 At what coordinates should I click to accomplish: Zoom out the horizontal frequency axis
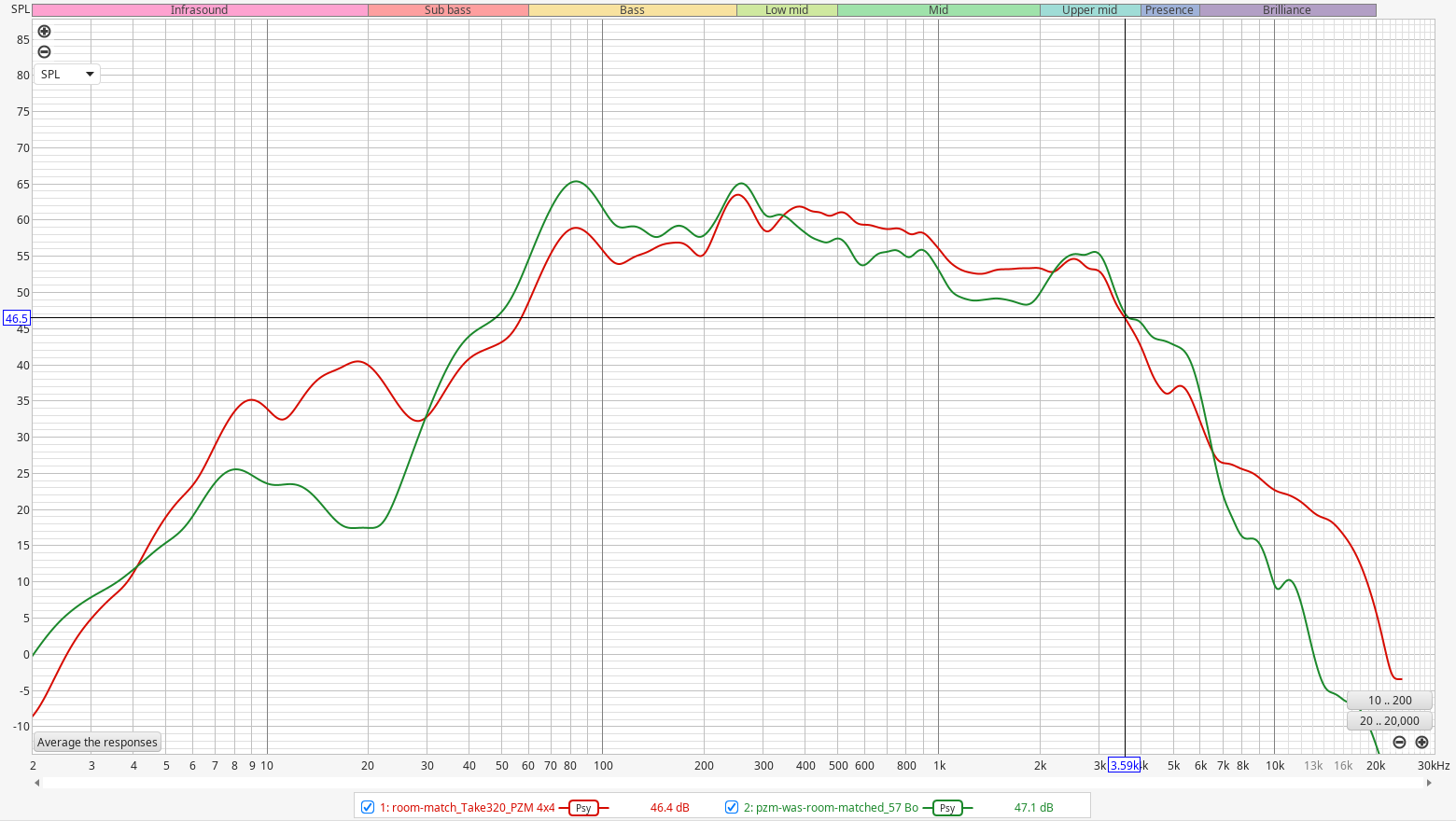1399,743
